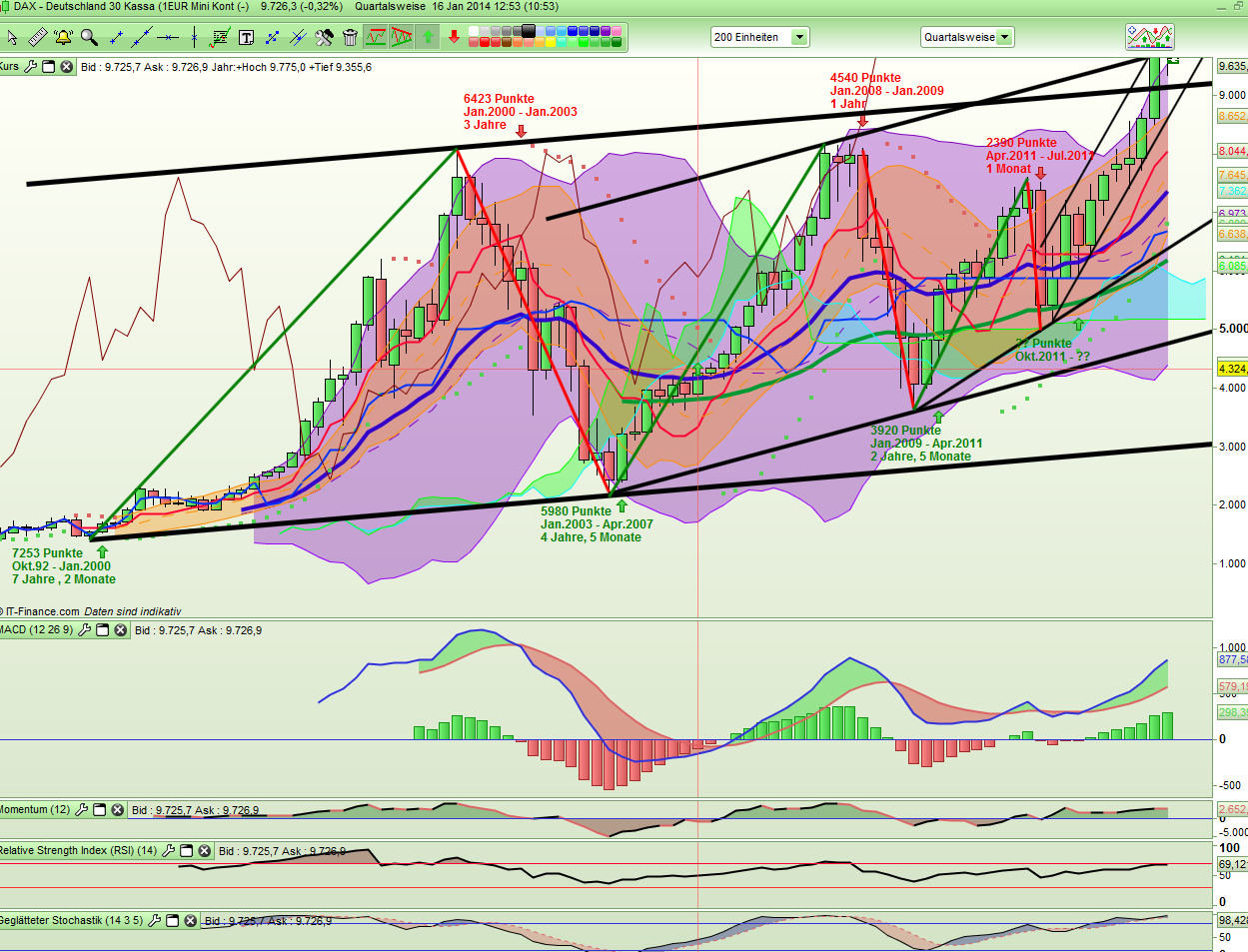Select the MACD (12 26 9) label
The image size is (1248, 952).
pyautogui.click(x=36, y=630)
